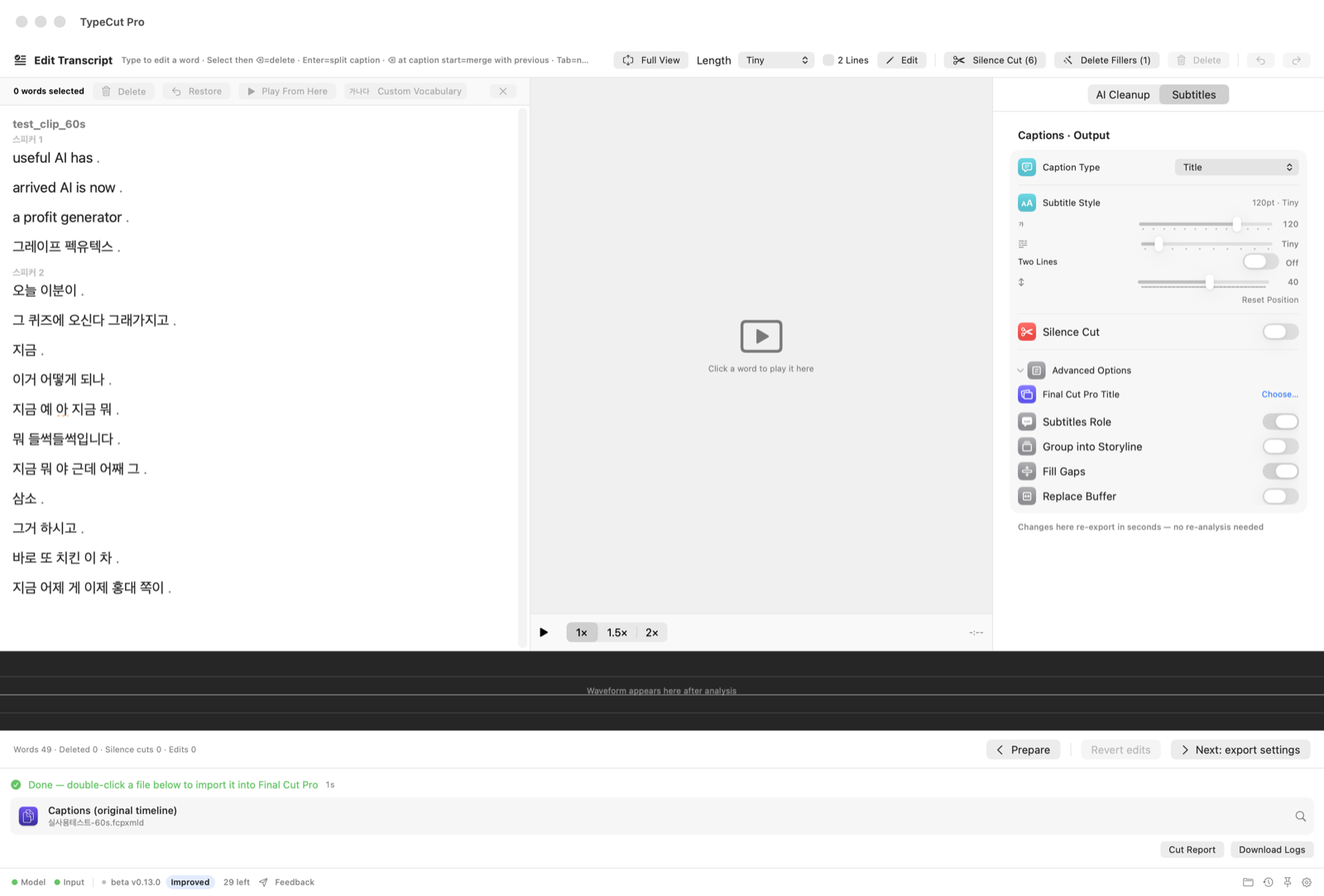Click the pin icon in status bar

(x=1288, y=882)
